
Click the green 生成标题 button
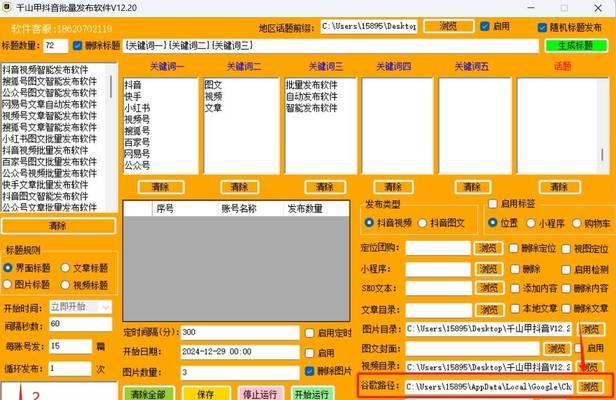tap(576, 46)
